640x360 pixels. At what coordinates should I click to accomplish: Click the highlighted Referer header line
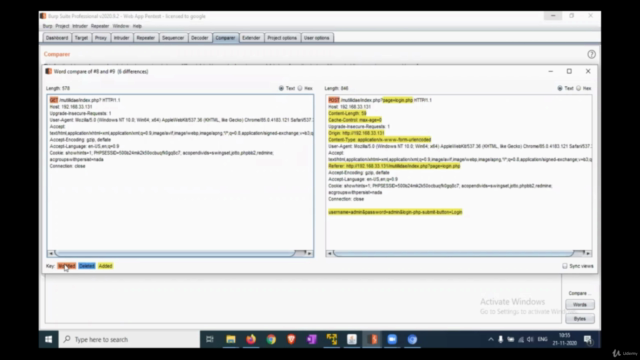(394, 166)
